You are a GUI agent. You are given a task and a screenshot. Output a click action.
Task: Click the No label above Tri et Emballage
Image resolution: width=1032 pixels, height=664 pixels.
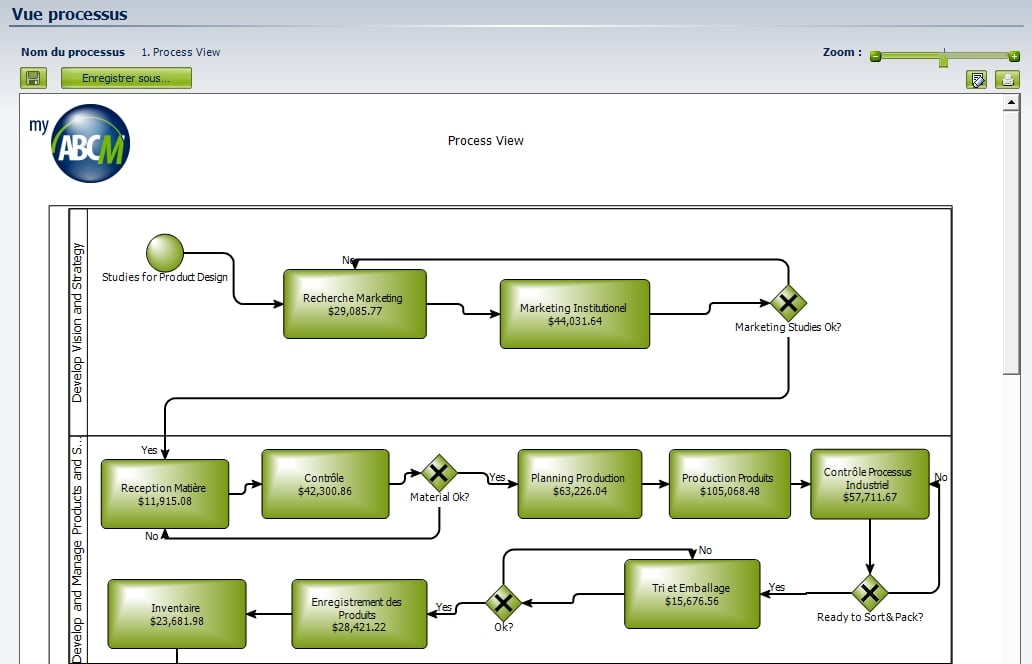point(705,550)
